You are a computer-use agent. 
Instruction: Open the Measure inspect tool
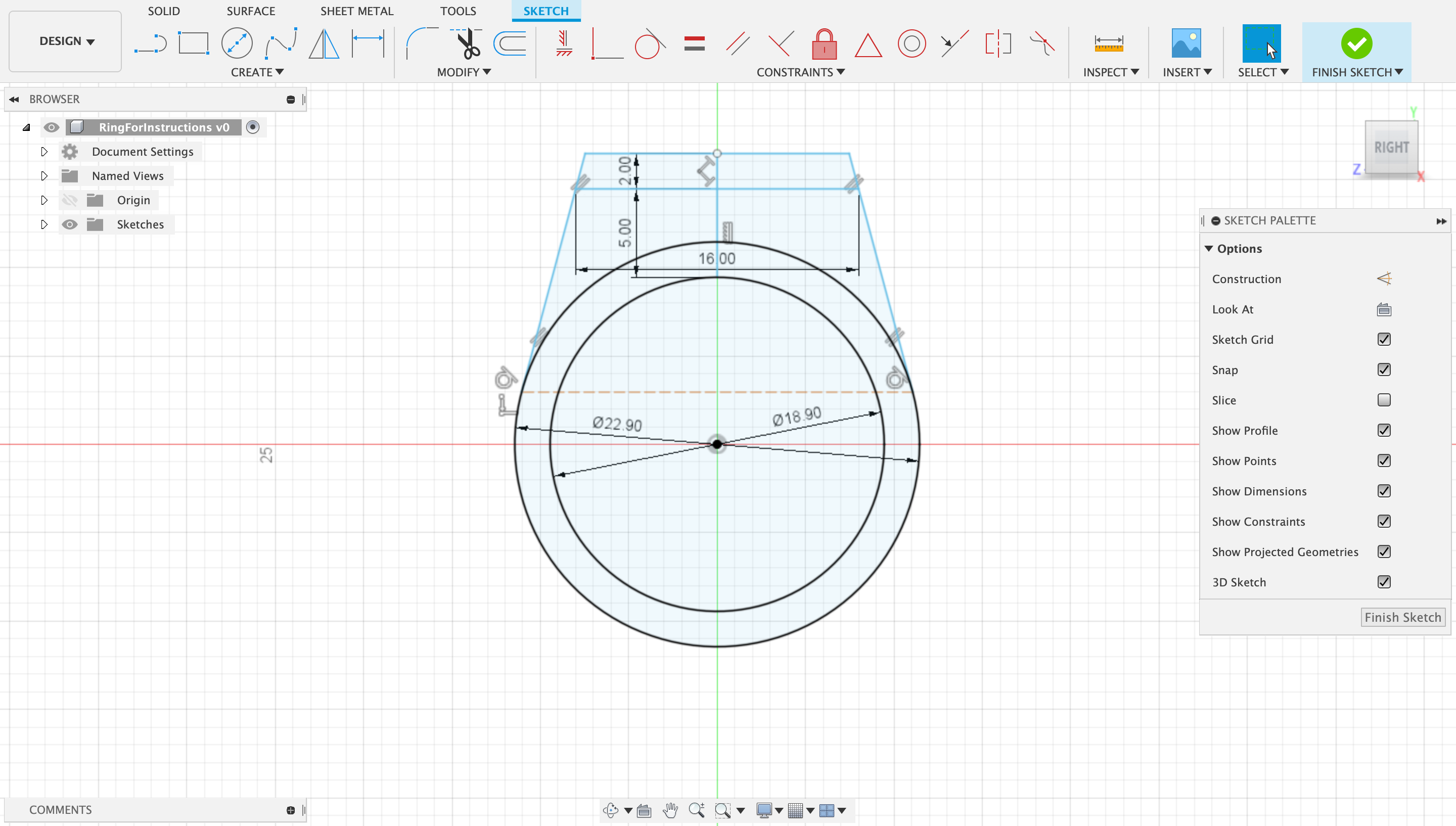tap(1108, 43)
